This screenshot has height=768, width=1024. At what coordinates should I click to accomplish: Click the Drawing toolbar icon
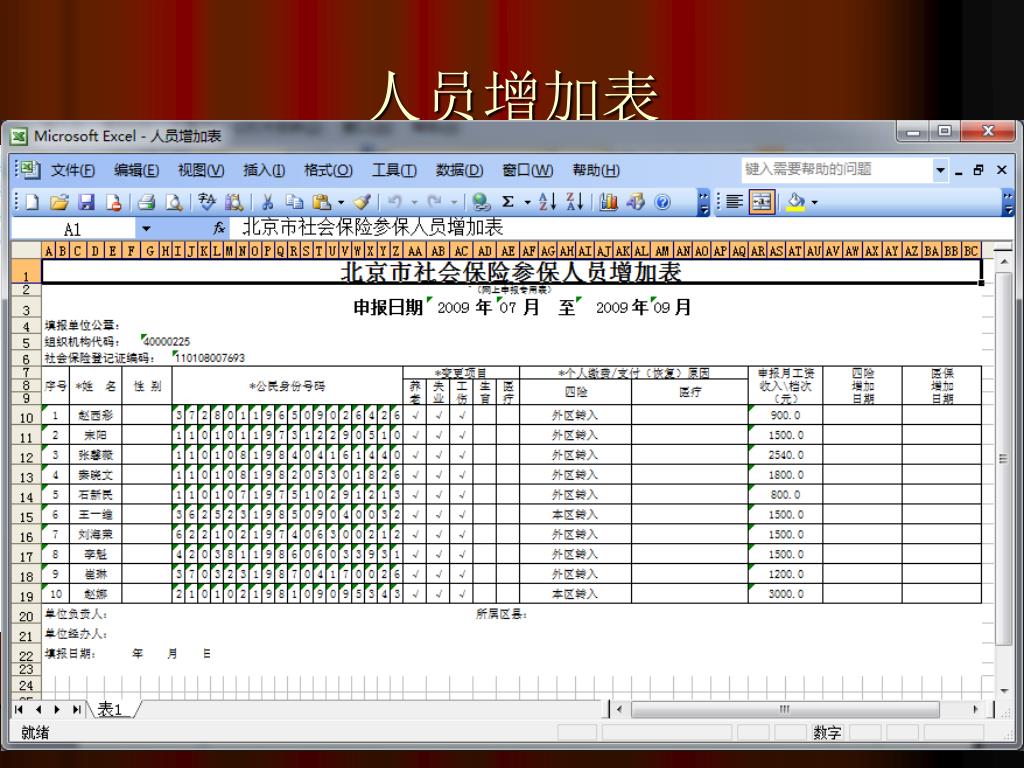tap(635, 202)
